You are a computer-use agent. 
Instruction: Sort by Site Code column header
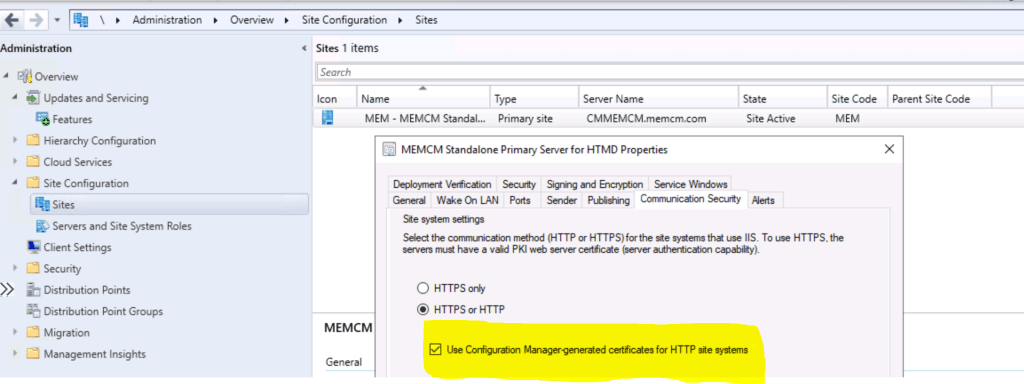point(856,99)
